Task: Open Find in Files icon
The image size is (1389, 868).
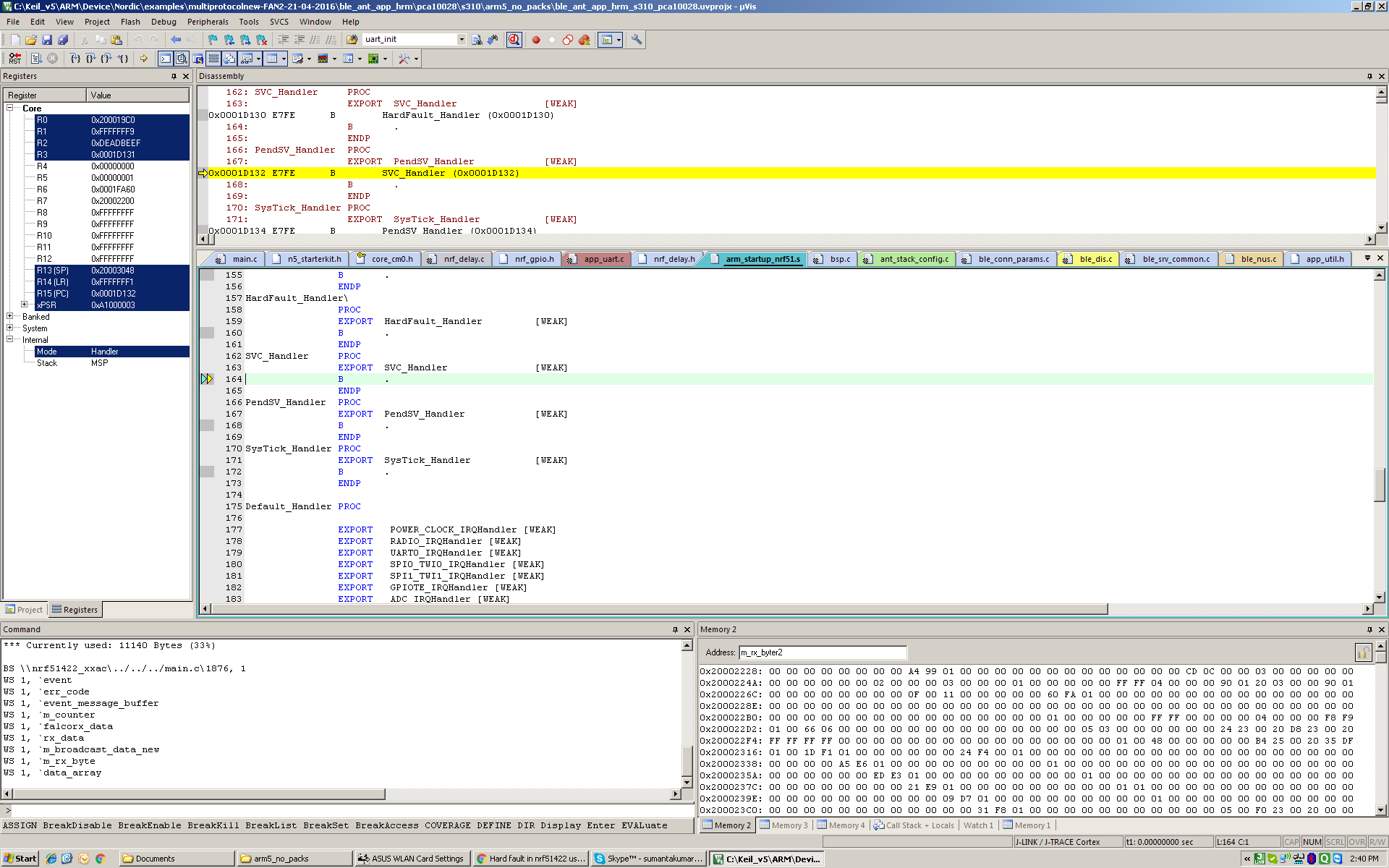Action: (352, 40)
